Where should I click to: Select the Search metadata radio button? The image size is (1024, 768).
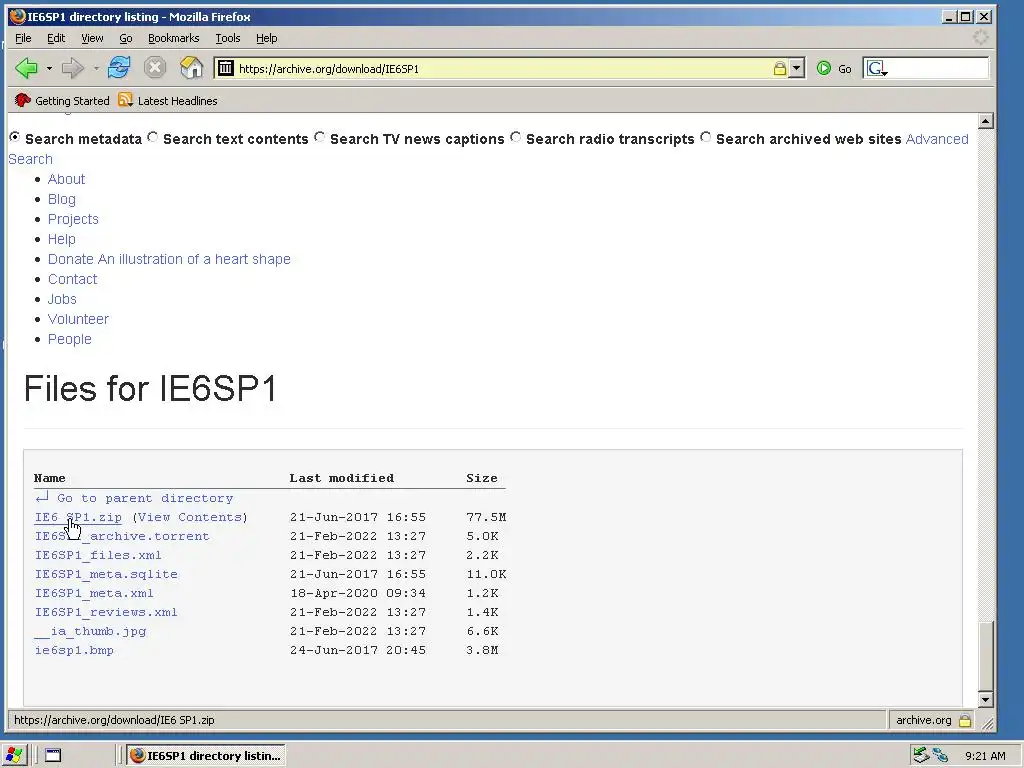click(x=14, y=137)
